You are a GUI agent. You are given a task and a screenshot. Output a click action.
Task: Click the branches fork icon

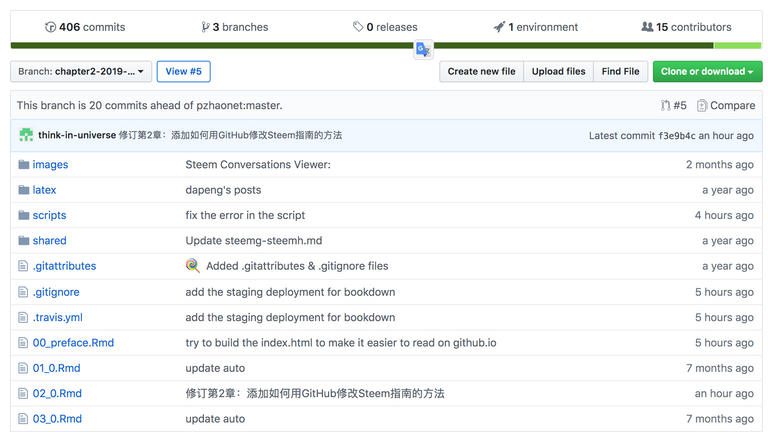pos(205,27)
